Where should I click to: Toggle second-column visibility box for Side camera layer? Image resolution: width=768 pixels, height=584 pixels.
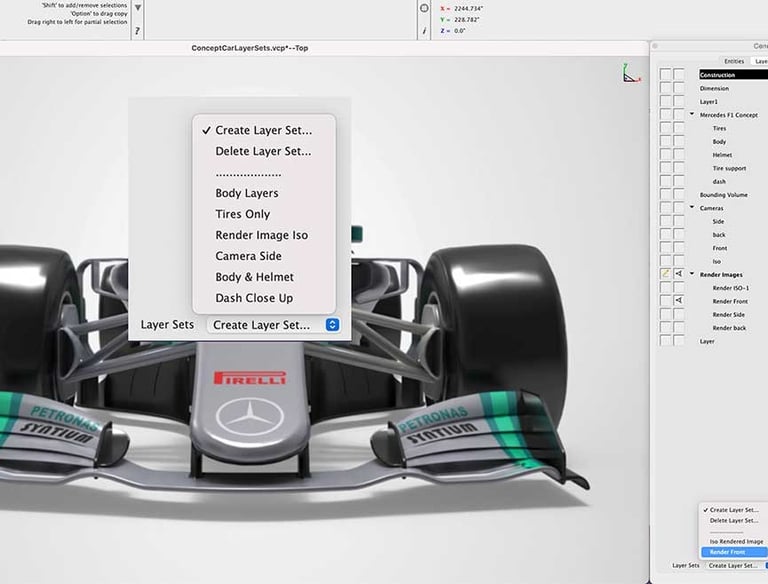[x=679, y=221]
